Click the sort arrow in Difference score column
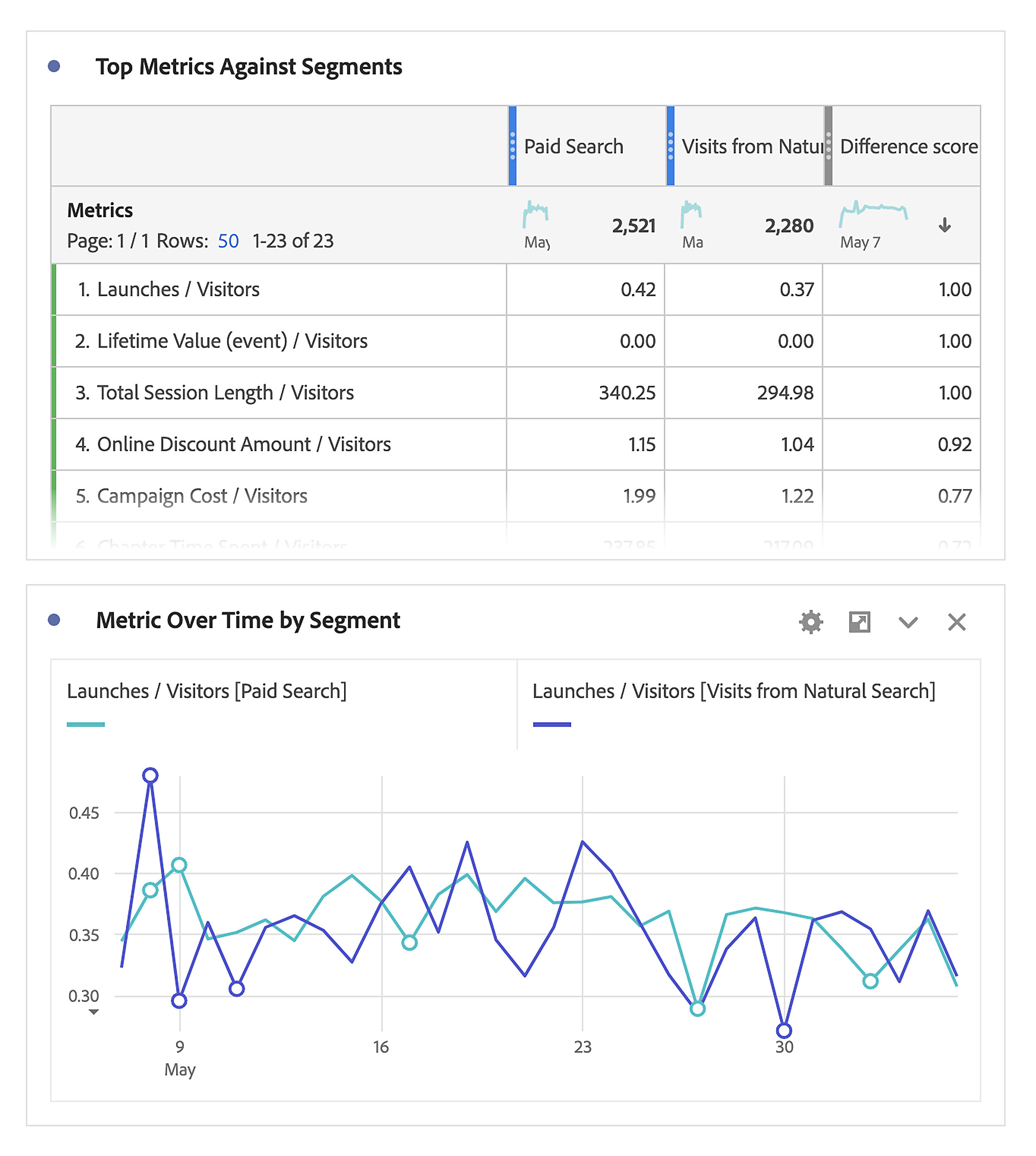This screenshot has height=1156, width=1036. click(944, 225)
